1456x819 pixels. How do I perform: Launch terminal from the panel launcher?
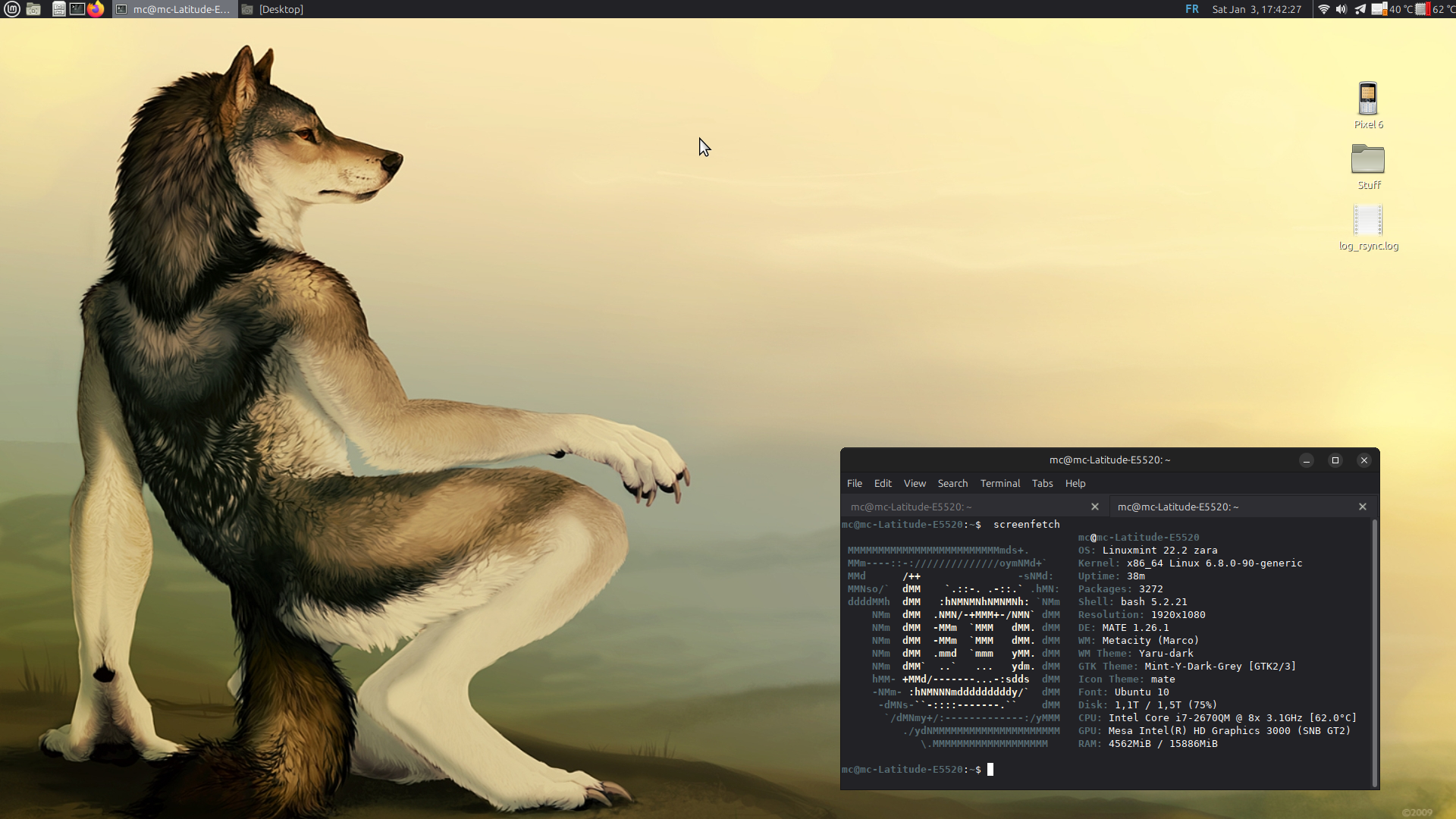(77, 9)
